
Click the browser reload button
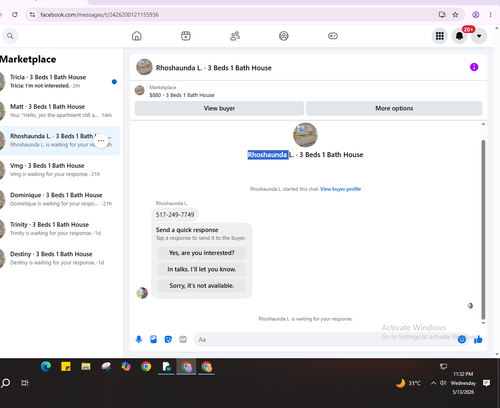tap(15, 14)
